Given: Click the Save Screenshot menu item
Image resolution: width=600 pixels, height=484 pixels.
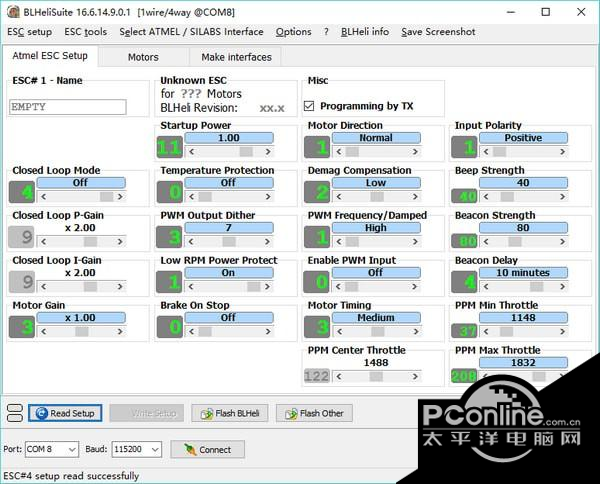Looking at the screenshot, I should click(438, 32).
